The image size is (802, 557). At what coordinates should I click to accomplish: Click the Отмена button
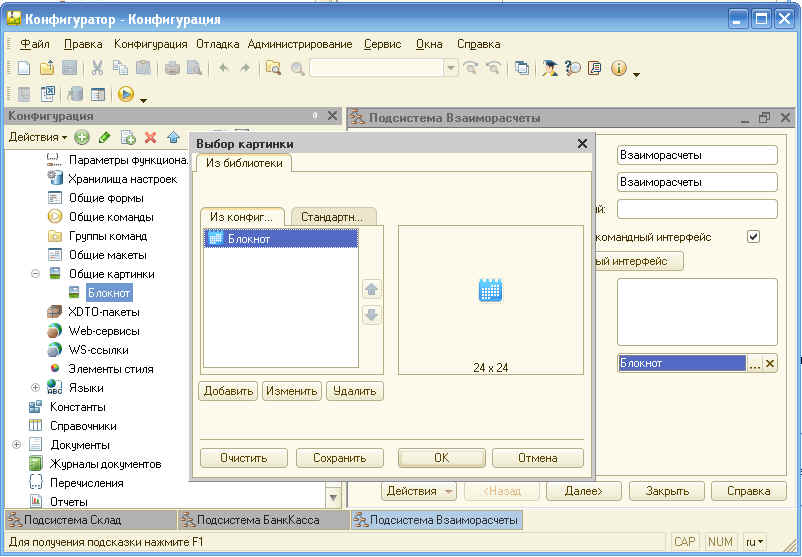[538, 458]
